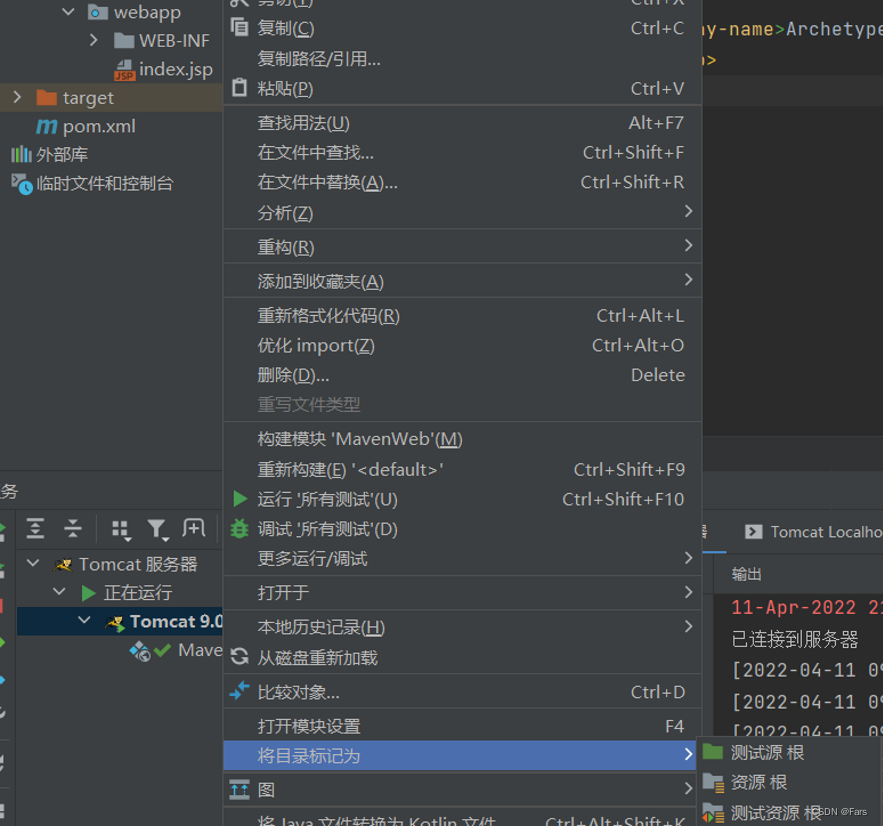This screenshot has height=826, width=883.
Task: Click the Collapse All icon in Services toolbar
Action: click(x=73, y=528)
